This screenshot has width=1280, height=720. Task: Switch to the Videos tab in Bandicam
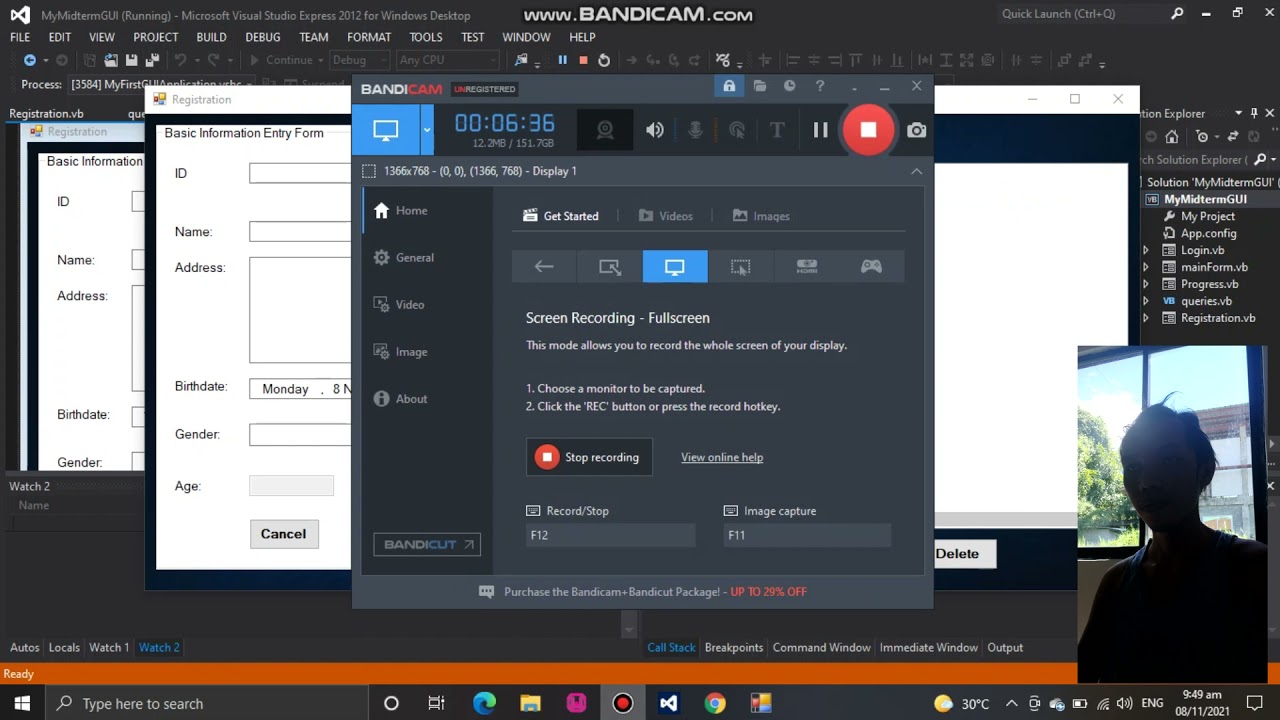[x=665, y=216]
